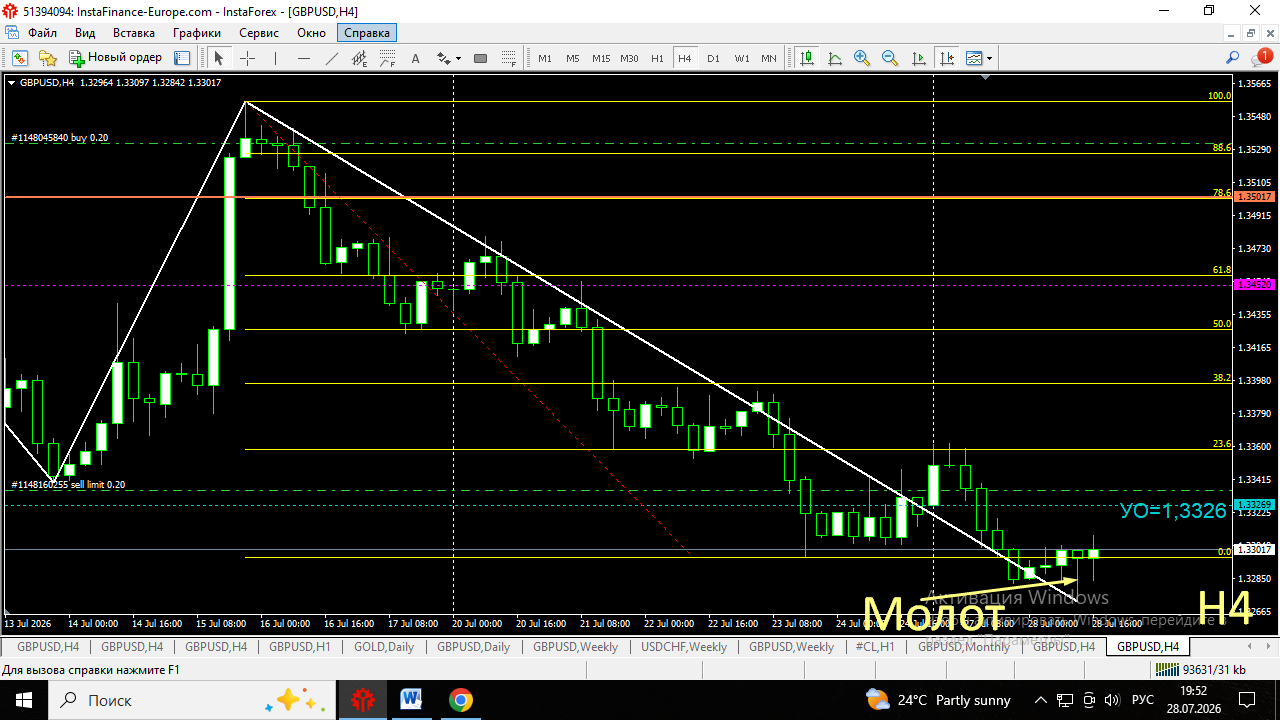Viewport: 1280px width, 720px height.
Task: Switch to the USDCHF,Weekly chart tab
Action: [x=684, y=647]
